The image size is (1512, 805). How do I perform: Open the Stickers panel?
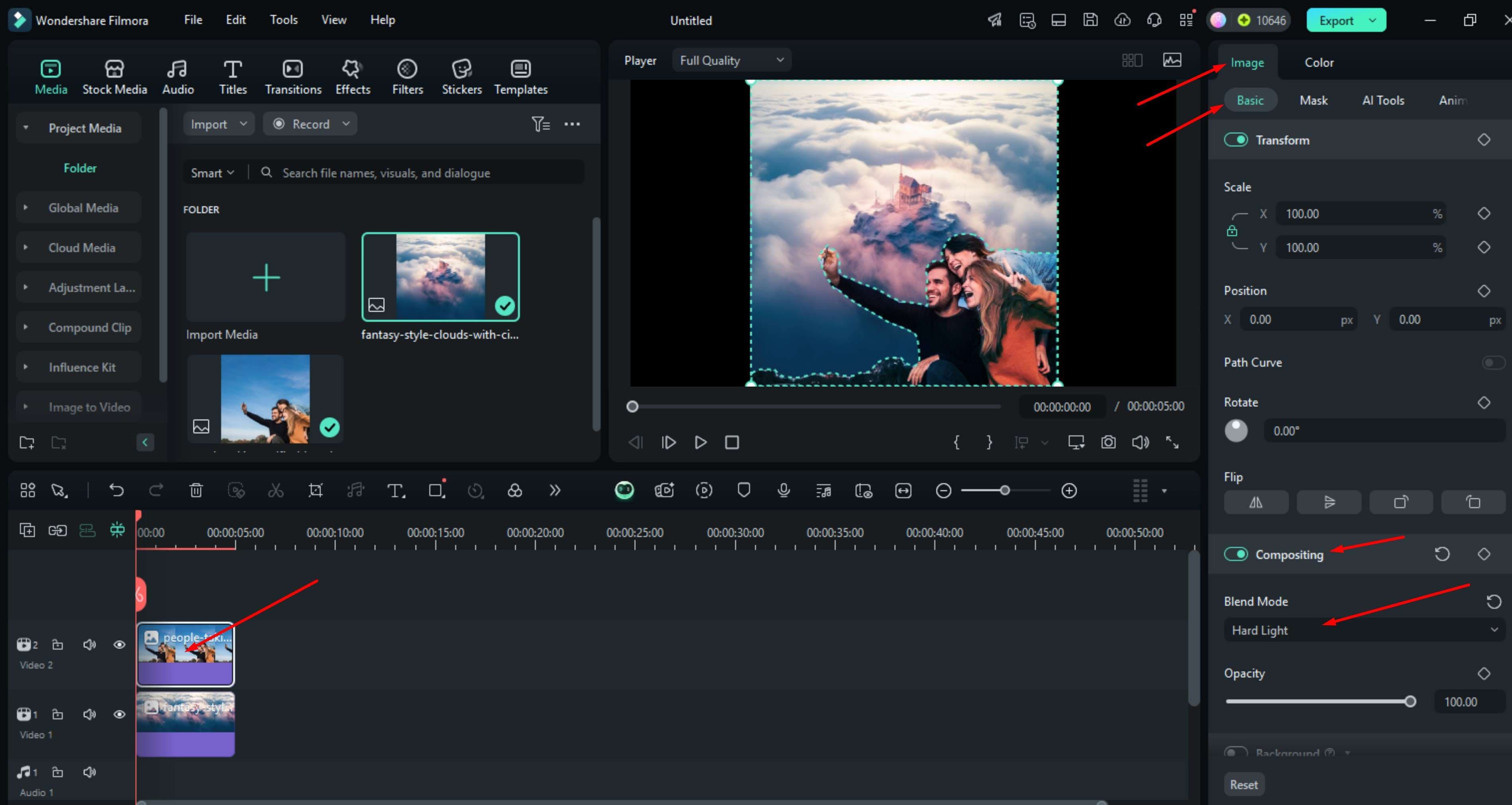(x=461, y=77)
